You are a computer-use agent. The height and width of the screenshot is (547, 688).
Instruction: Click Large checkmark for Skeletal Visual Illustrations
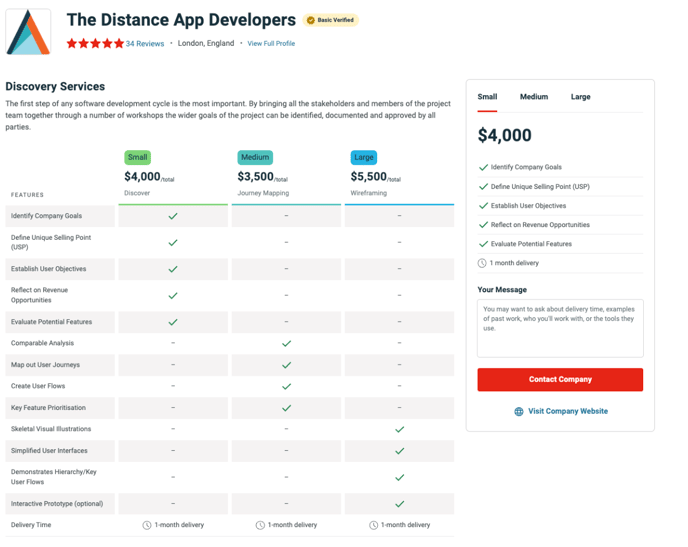[399, 429]
